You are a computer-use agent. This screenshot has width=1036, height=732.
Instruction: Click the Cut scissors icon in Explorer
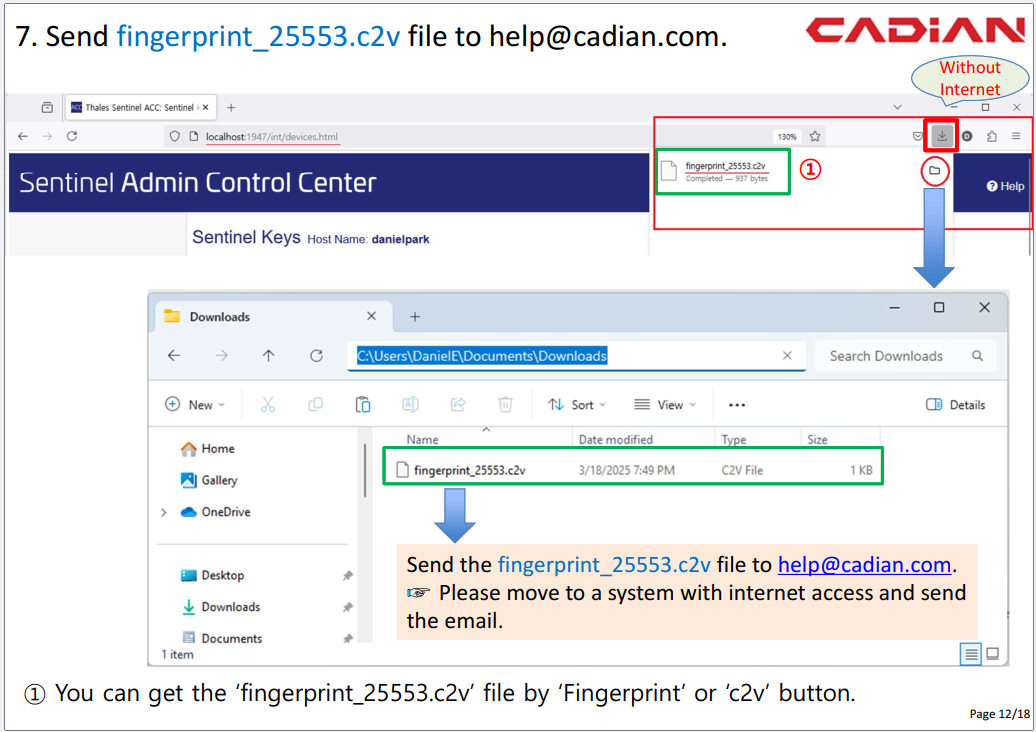pyautogui.click(x=267, y=404)
